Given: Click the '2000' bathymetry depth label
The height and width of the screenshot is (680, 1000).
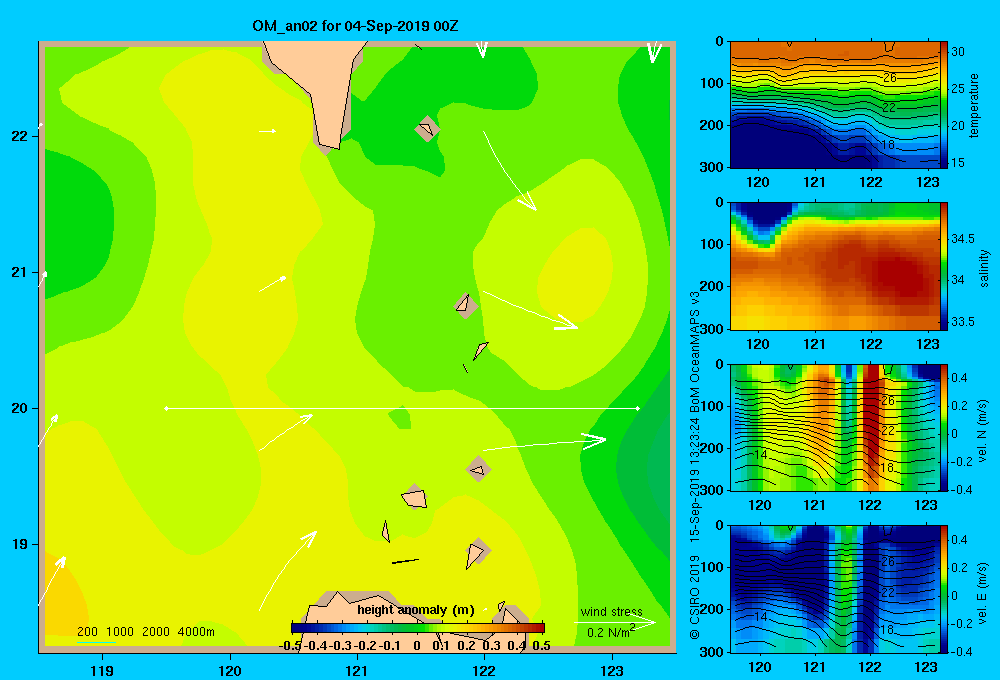Looking at the screenshot, I should tap(156, 632).
